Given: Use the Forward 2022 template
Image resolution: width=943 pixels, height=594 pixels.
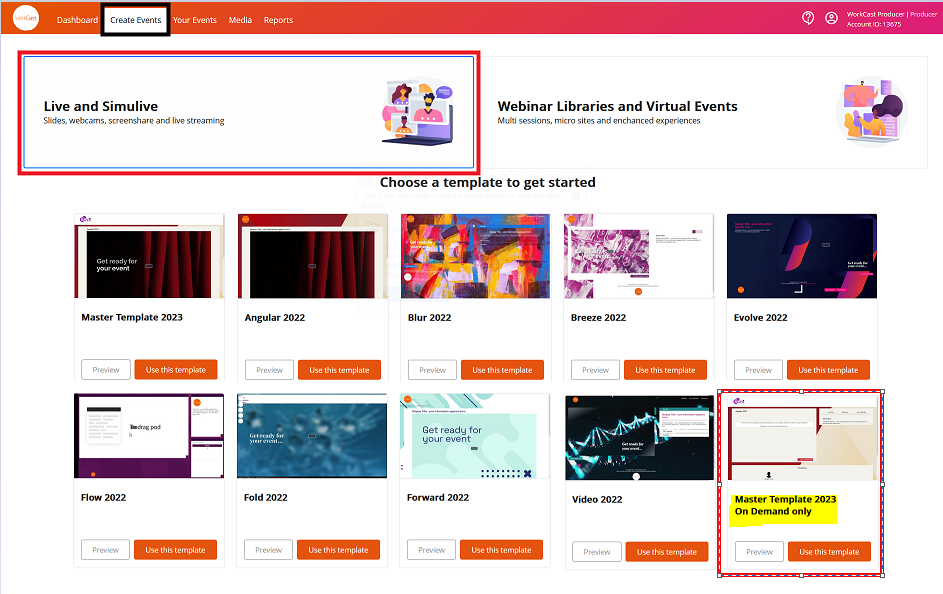Looking at the screenshot, I should click(501, 550).
